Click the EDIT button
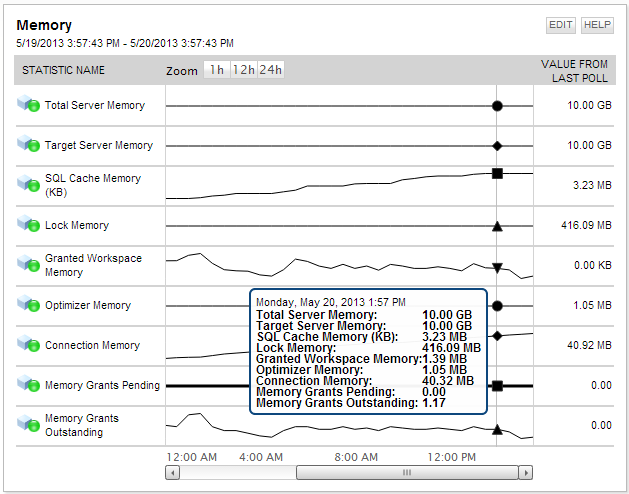Image resolution: width=629 pixels, height=494 pixels. (560, 25)
